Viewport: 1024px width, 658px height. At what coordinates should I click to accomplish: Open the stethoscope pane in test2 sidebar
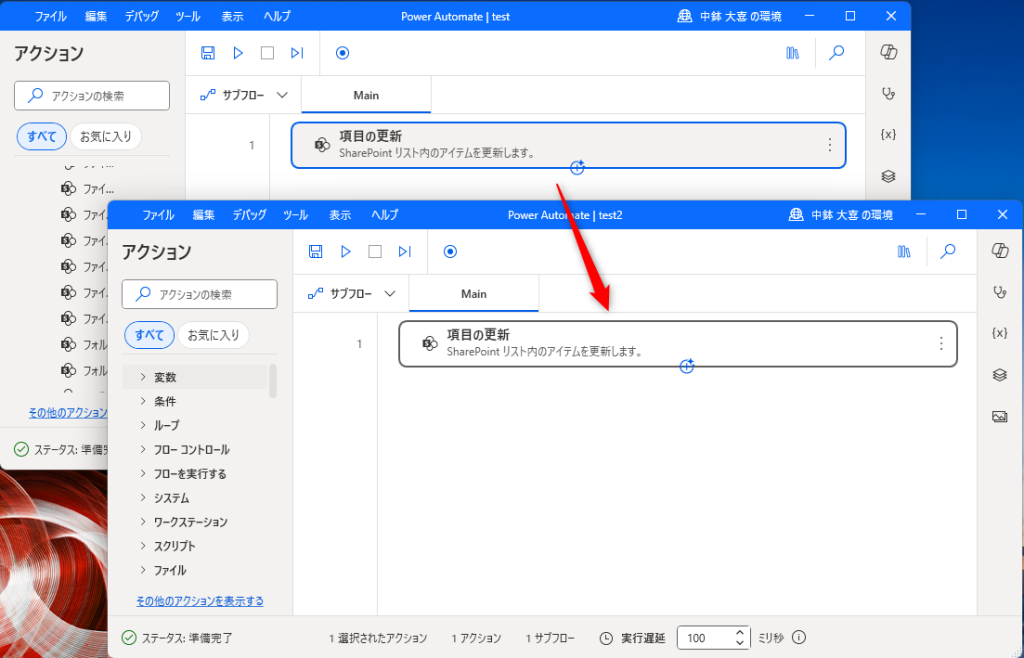tap(1000, 292)
